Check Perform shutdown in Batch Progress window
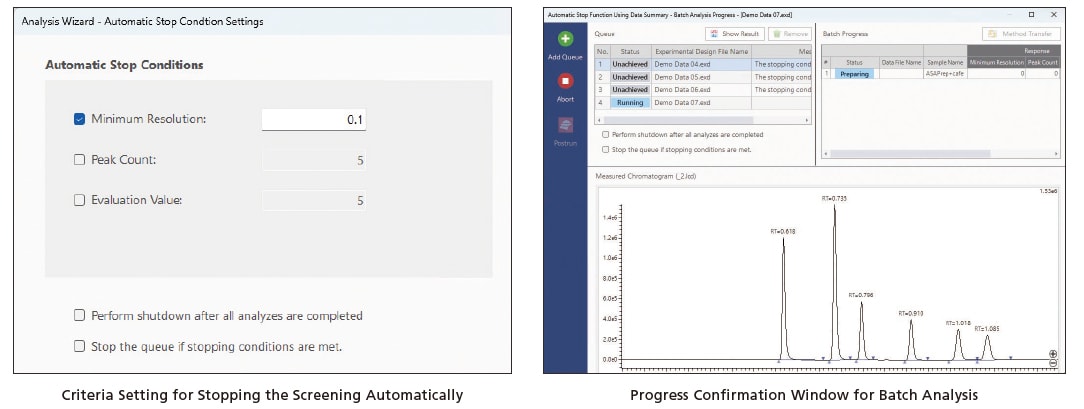Screen dimensions: 1084x409 click(606, 135)
